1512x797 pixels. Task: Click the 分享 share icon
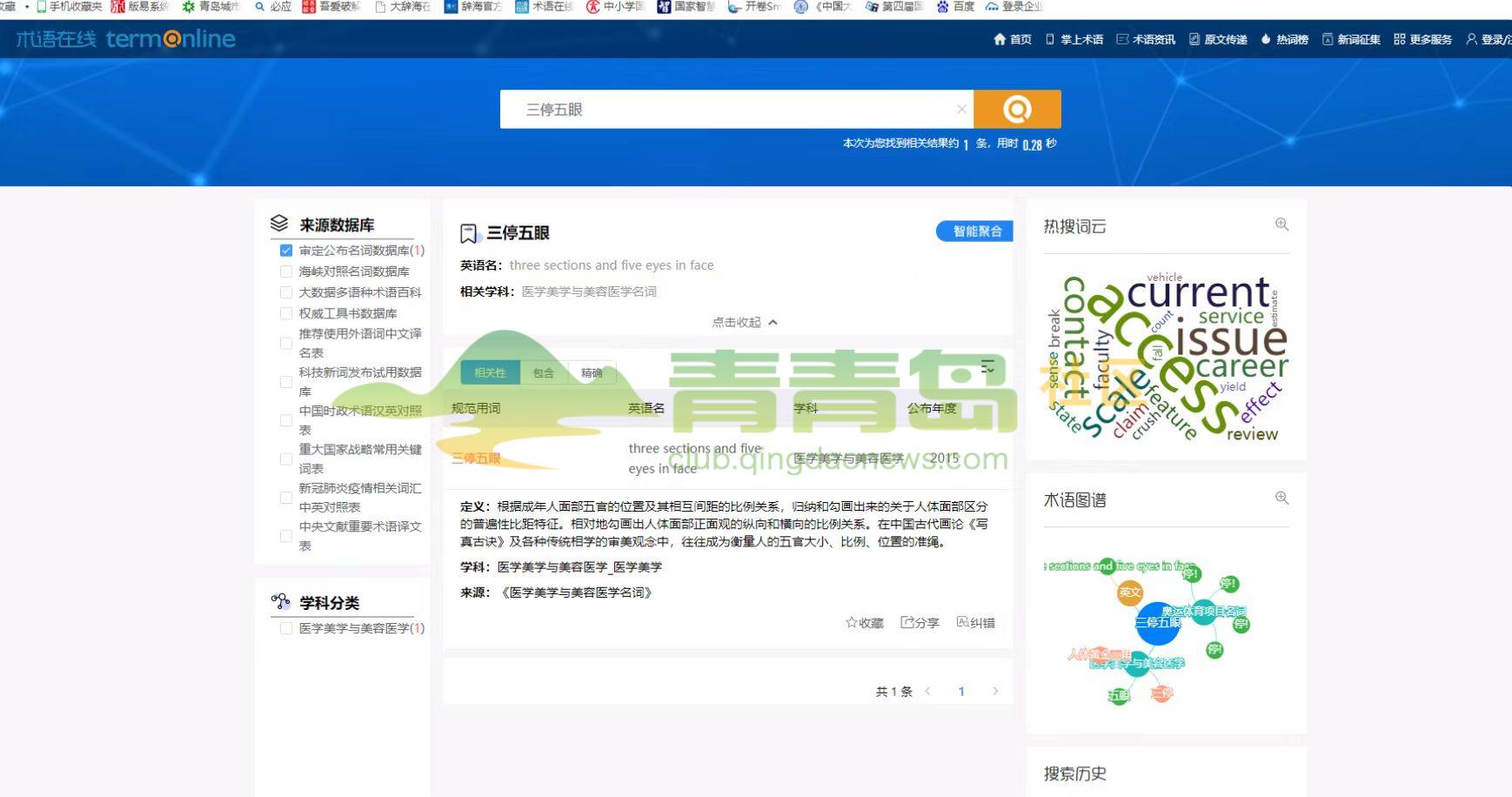point(907,622)
